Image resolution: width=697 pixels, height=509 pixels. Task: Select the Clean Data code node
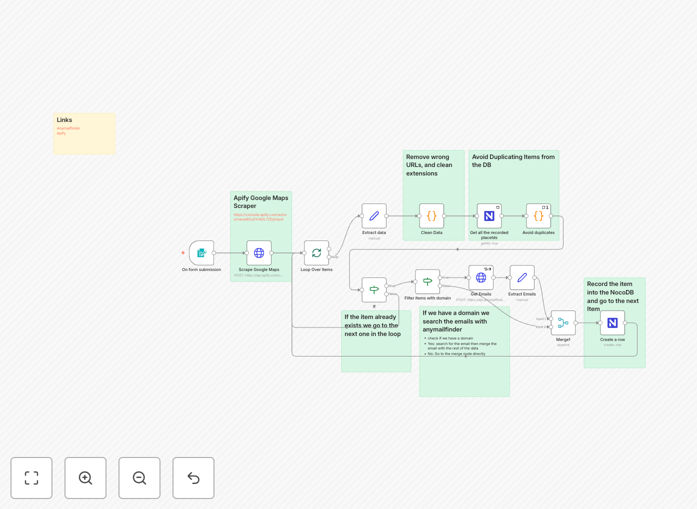pos(432,216)
